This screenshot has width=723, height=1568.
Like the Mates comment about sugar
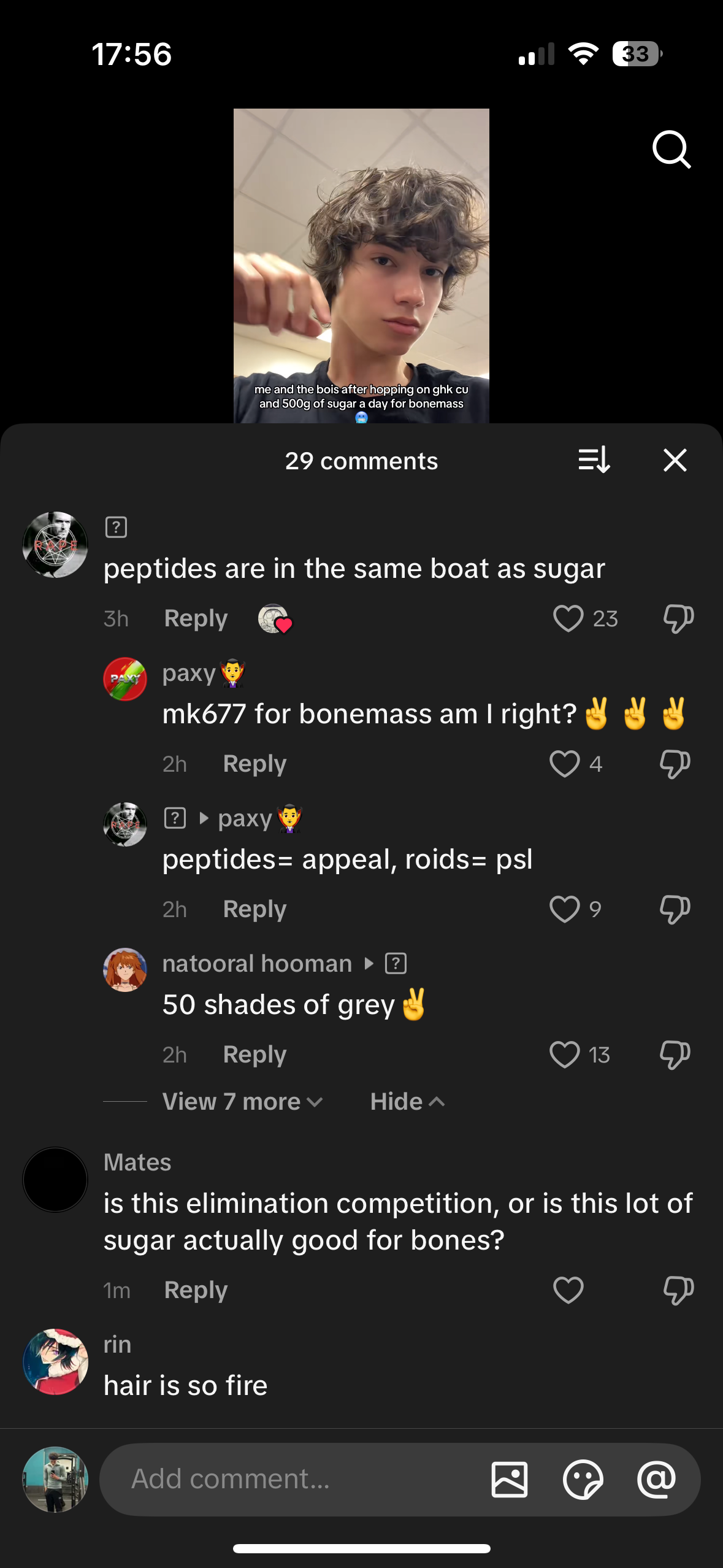[x=568, y=1289]
